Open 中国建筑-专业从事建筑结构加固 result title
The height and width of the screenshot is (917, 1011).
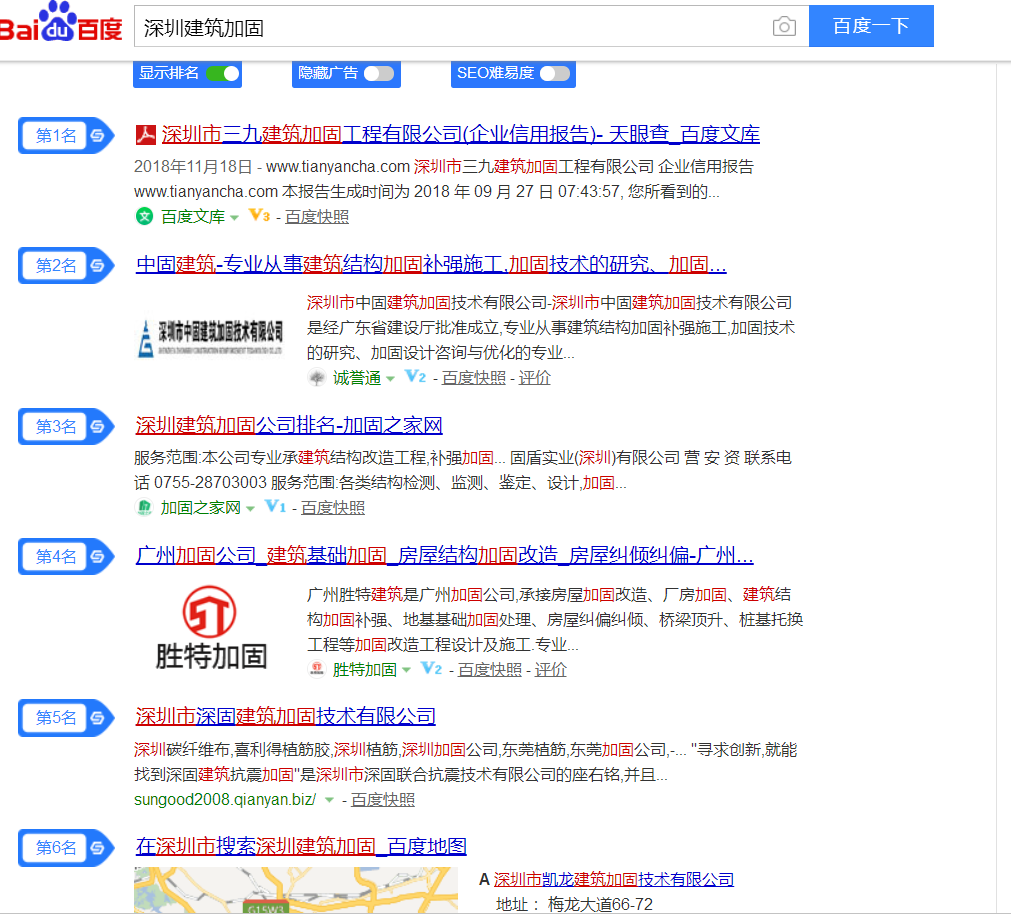point(431,264)
